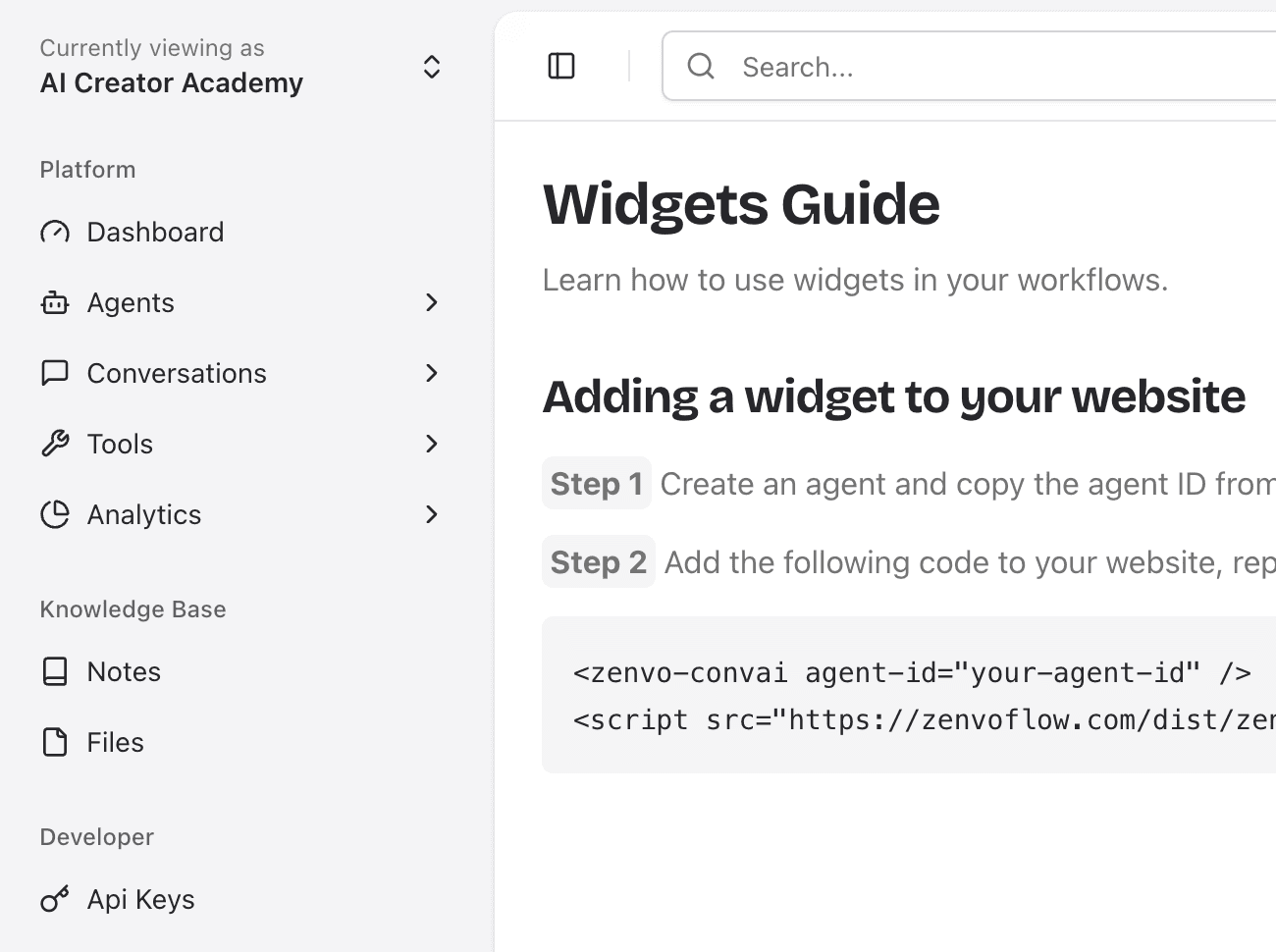This screenshot has width=1276, height=952.
Task: Click the Files document icon
Action: pyautogui.click(x=55, y=742)
